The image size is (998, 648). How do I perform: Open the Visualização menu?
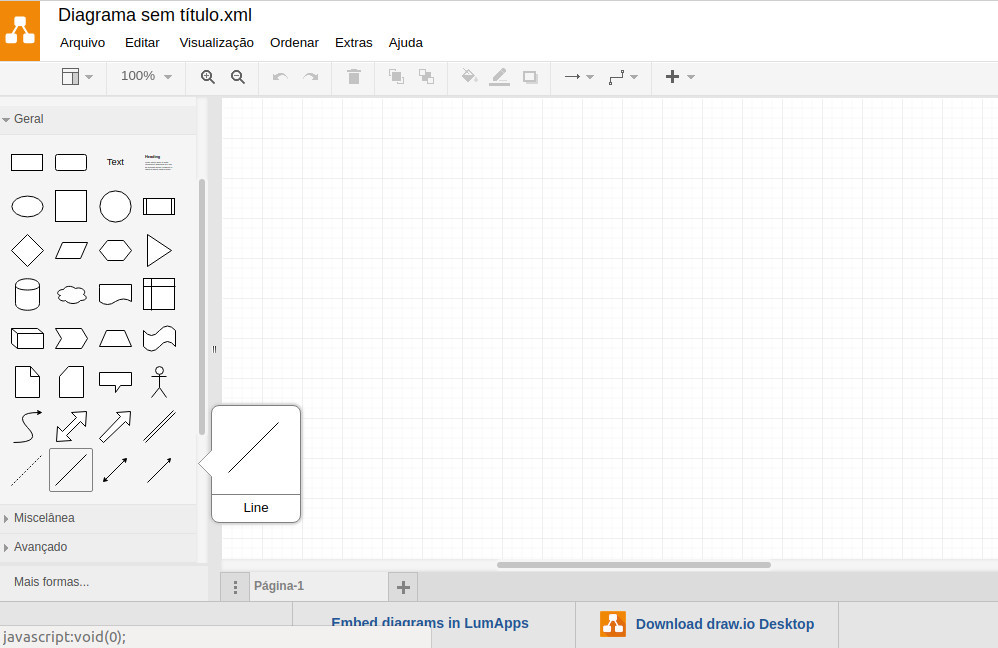(216, 43)
